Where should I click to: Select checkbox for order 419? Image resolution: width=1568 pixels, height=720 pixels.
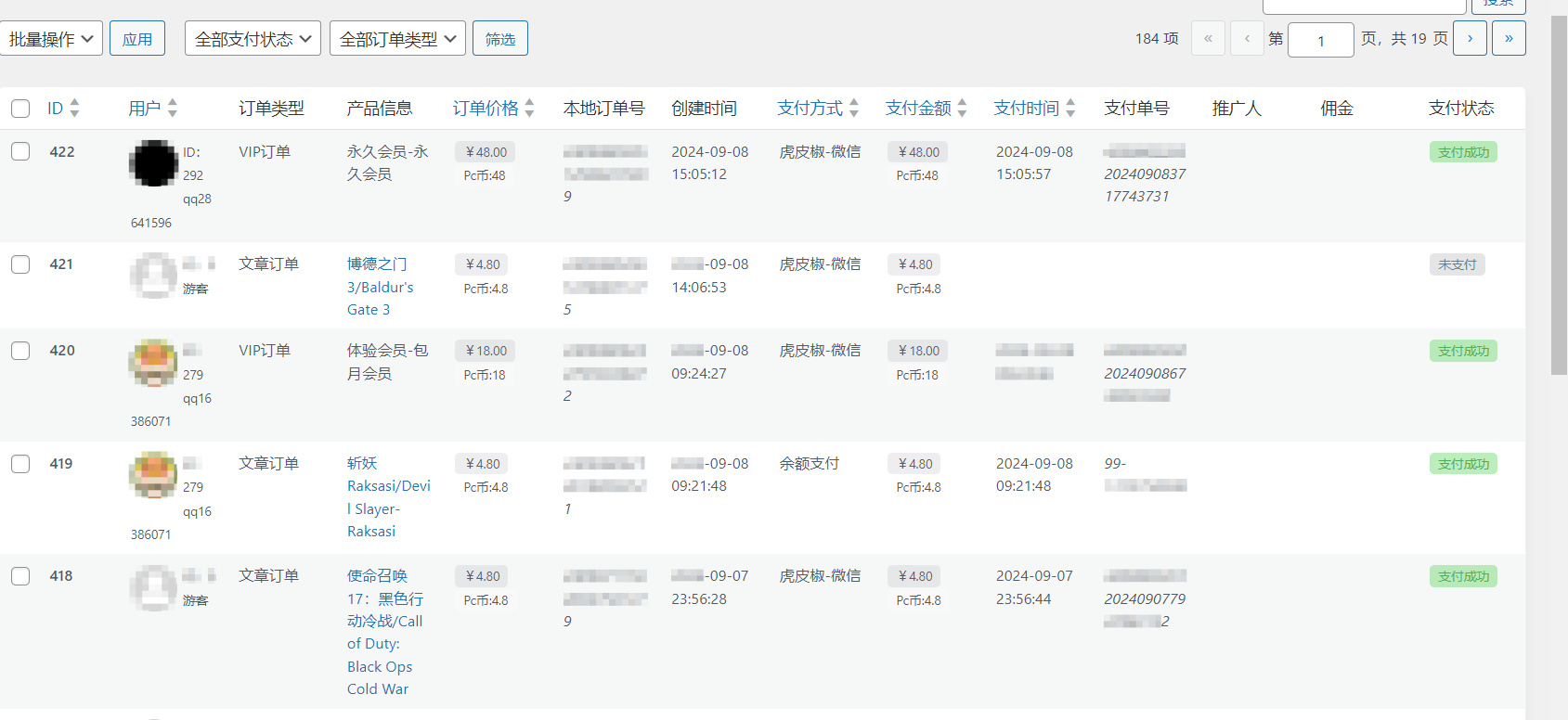[20, 464]
